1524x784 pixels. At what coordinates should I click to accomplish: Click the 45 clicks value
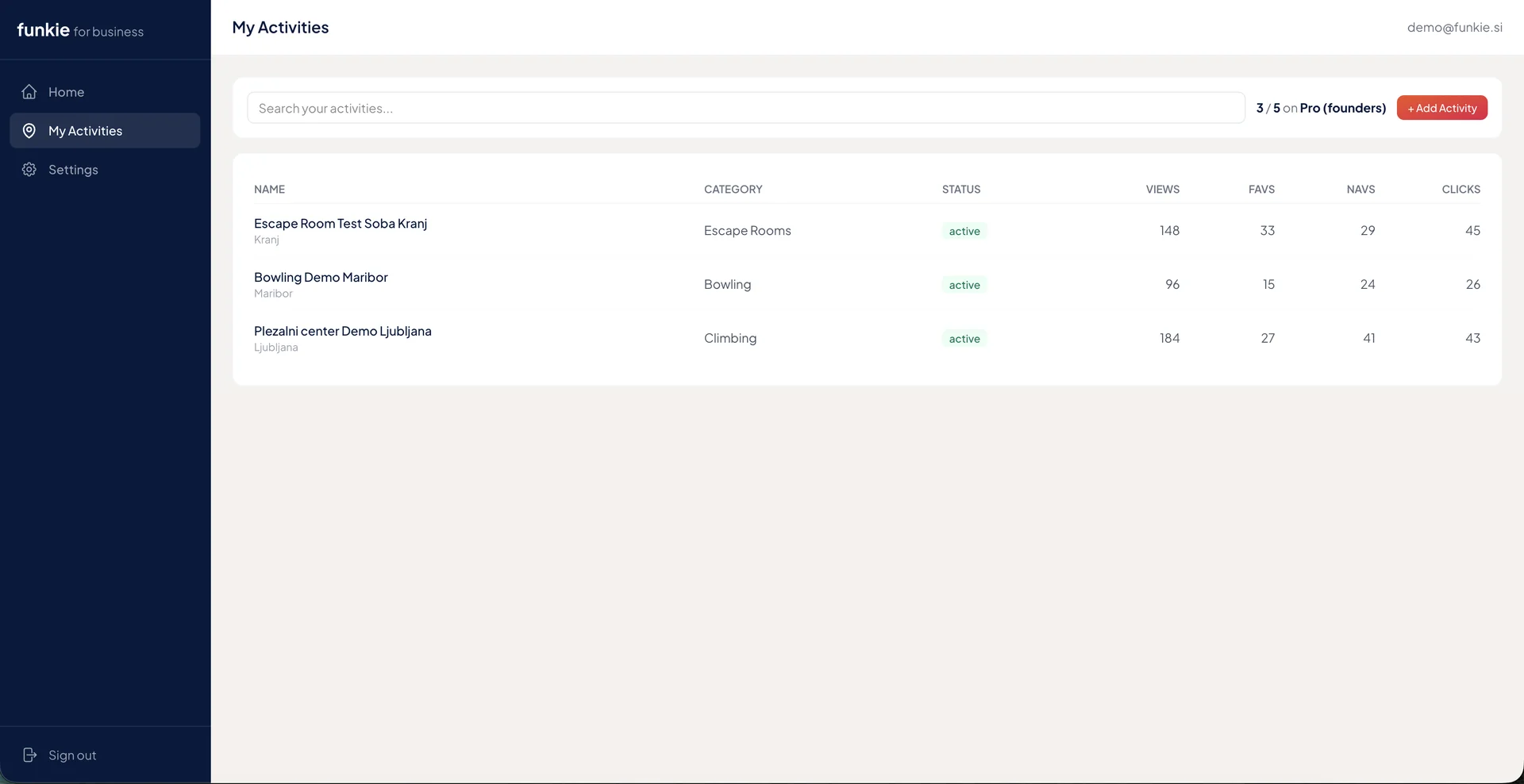[x=1472, y=231]
